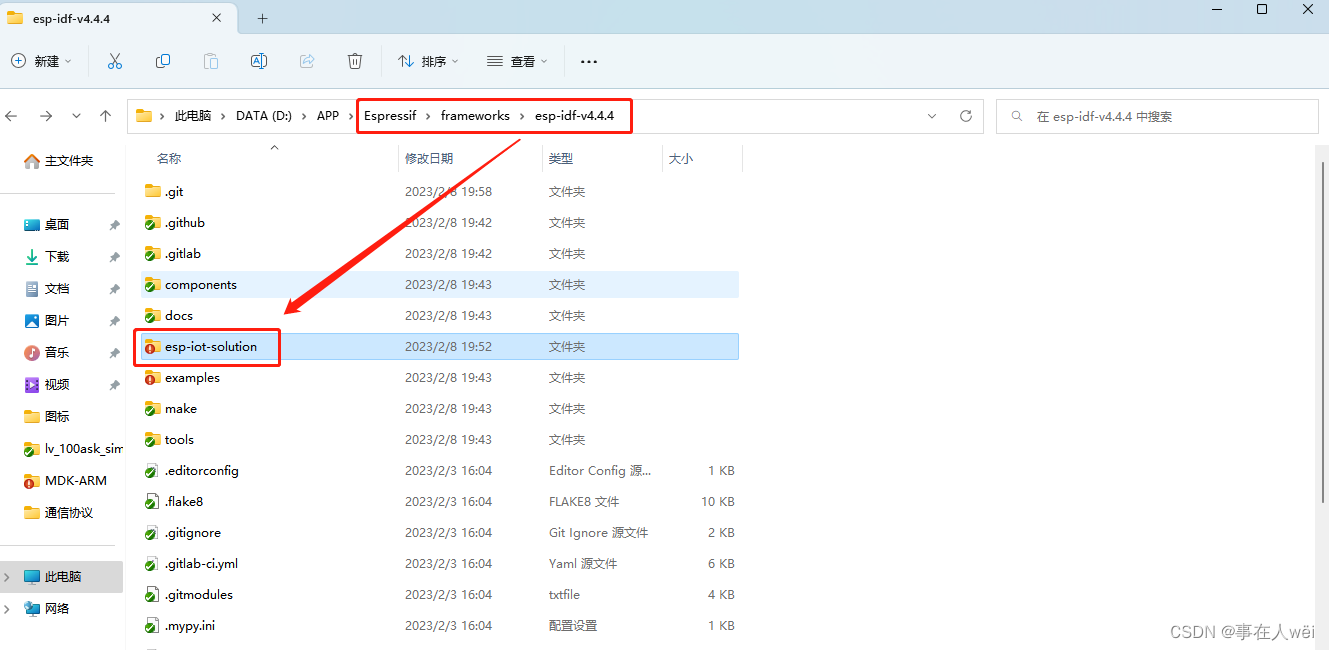Image resolution: width=1329 pixels, height=650 pixels.
Task: Open the 查看 view dropdown
Action: [517, 61]
